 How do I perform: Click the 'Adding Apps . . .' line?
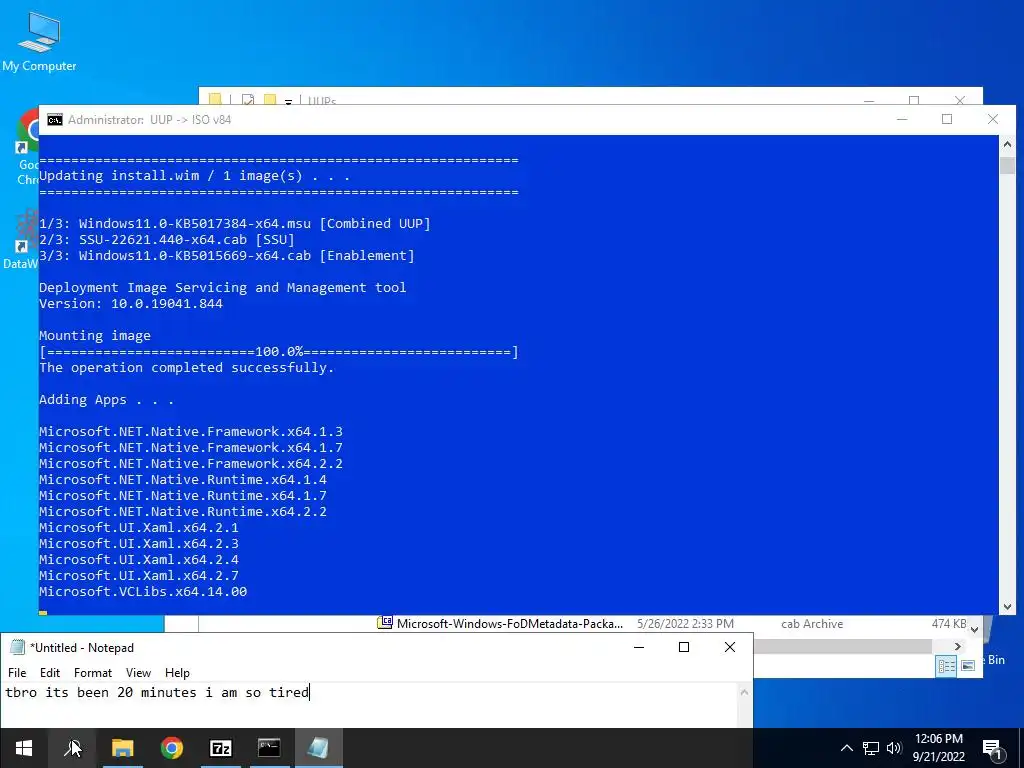[x=106, y=400]
